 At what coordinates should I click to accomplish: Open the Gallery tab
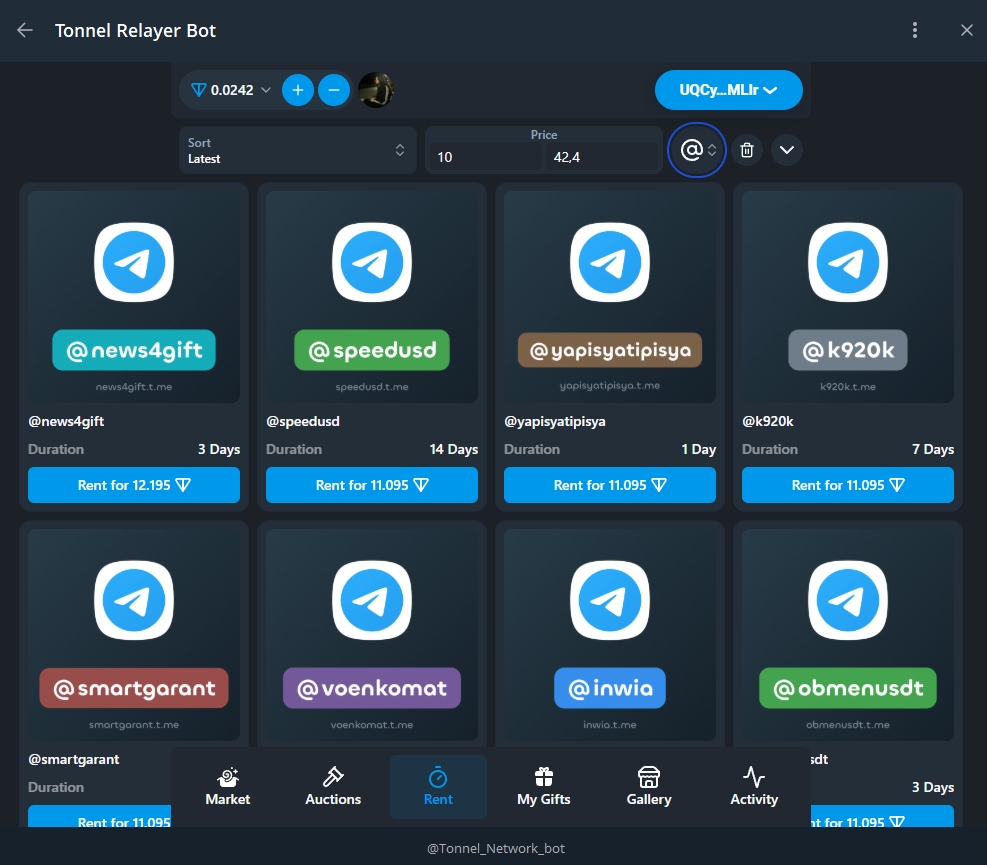click(x=649, y=787)
